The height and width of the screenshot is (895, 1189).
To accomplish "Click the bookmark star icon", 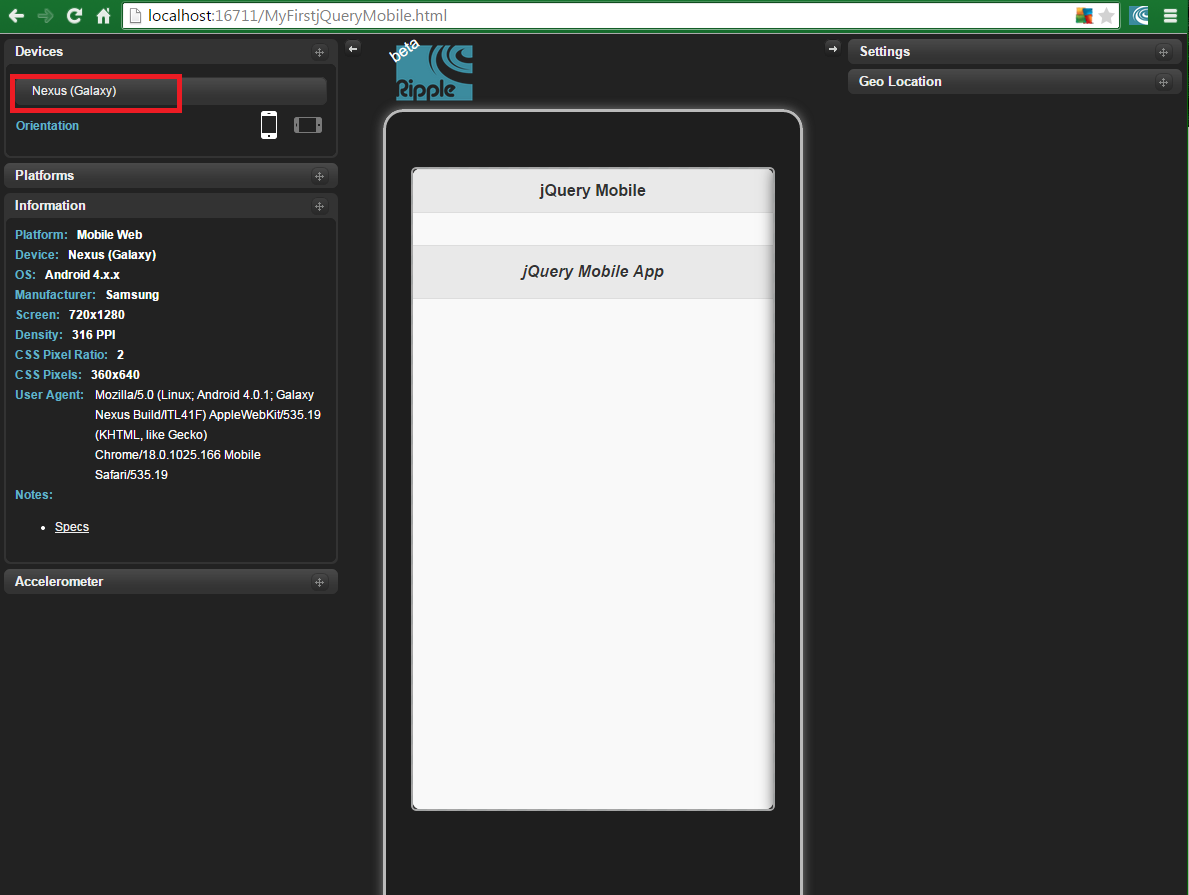I will (x=1106, y=16).
